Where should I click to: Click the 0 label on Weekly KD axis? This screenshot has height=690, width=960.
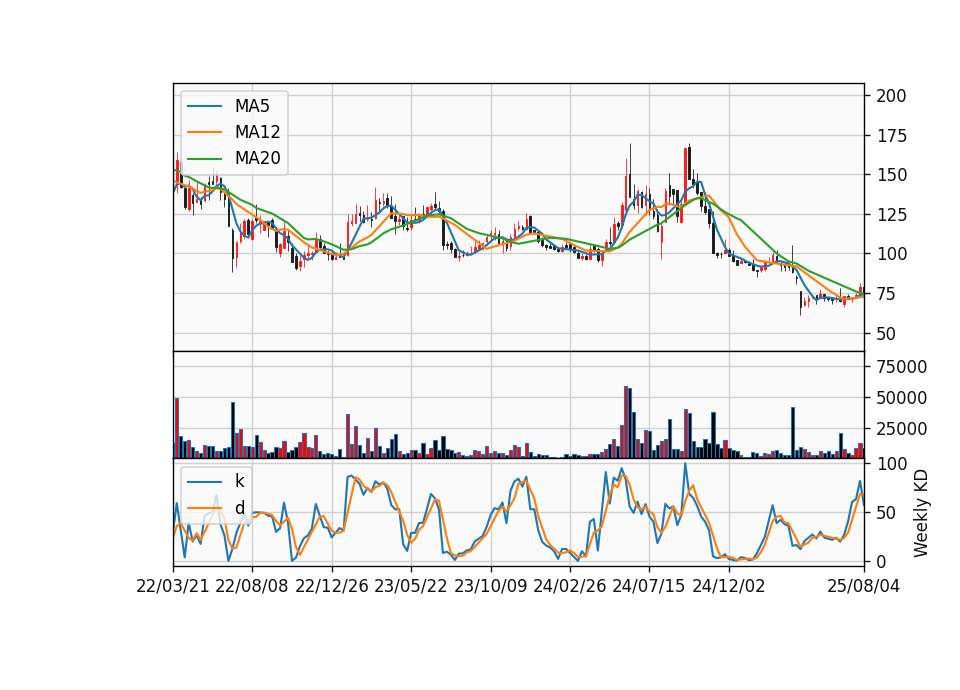[x=882, y=561]
